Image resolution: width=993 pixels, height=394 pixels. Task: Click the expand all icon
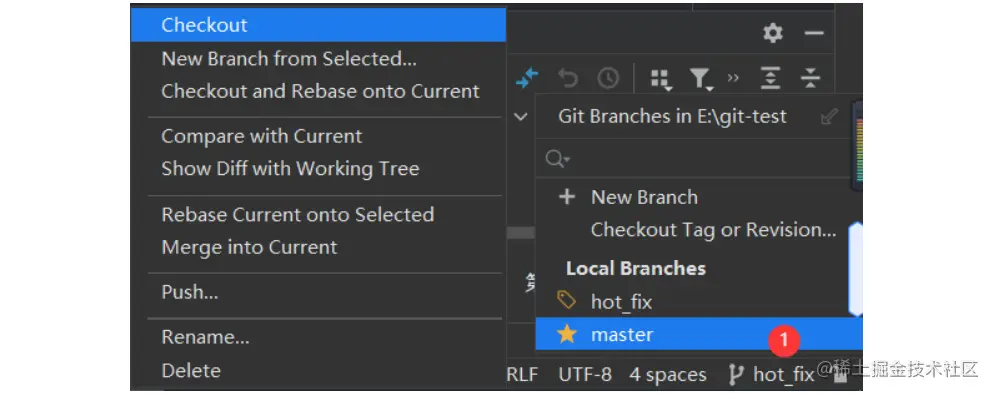(x=771, y=79)
